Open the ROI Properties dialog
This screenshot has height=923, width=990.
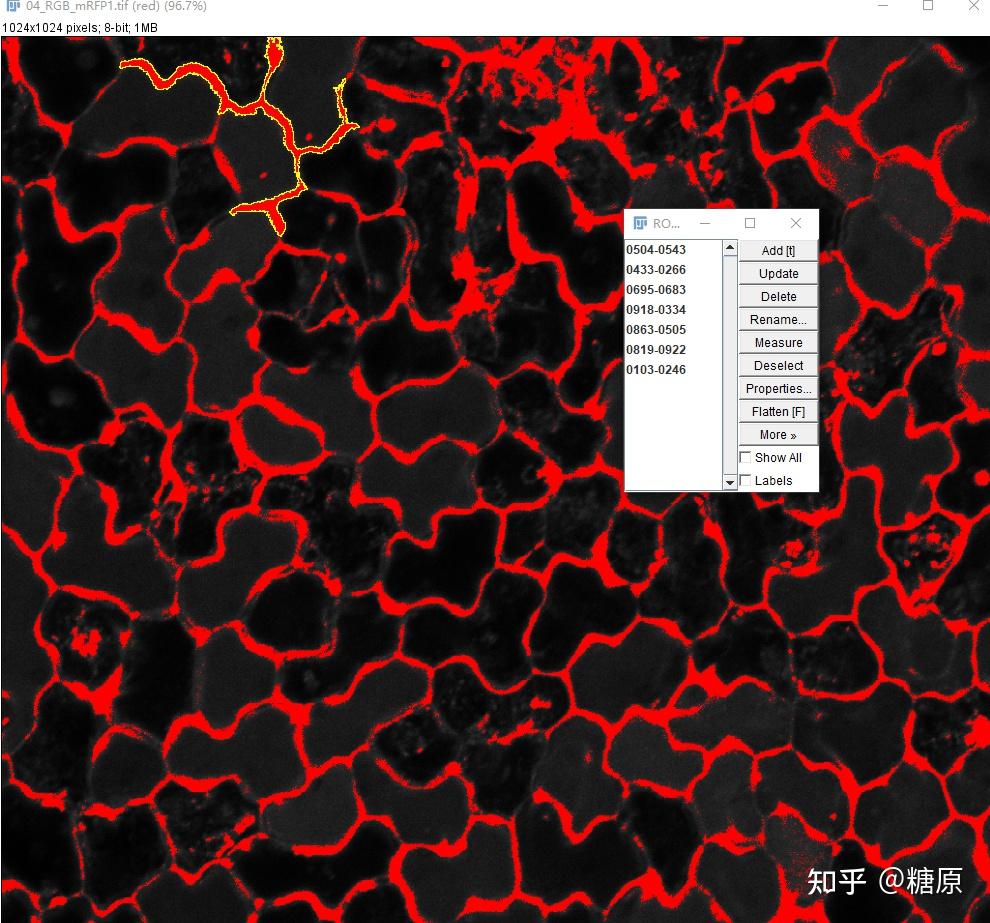[778, 388]
